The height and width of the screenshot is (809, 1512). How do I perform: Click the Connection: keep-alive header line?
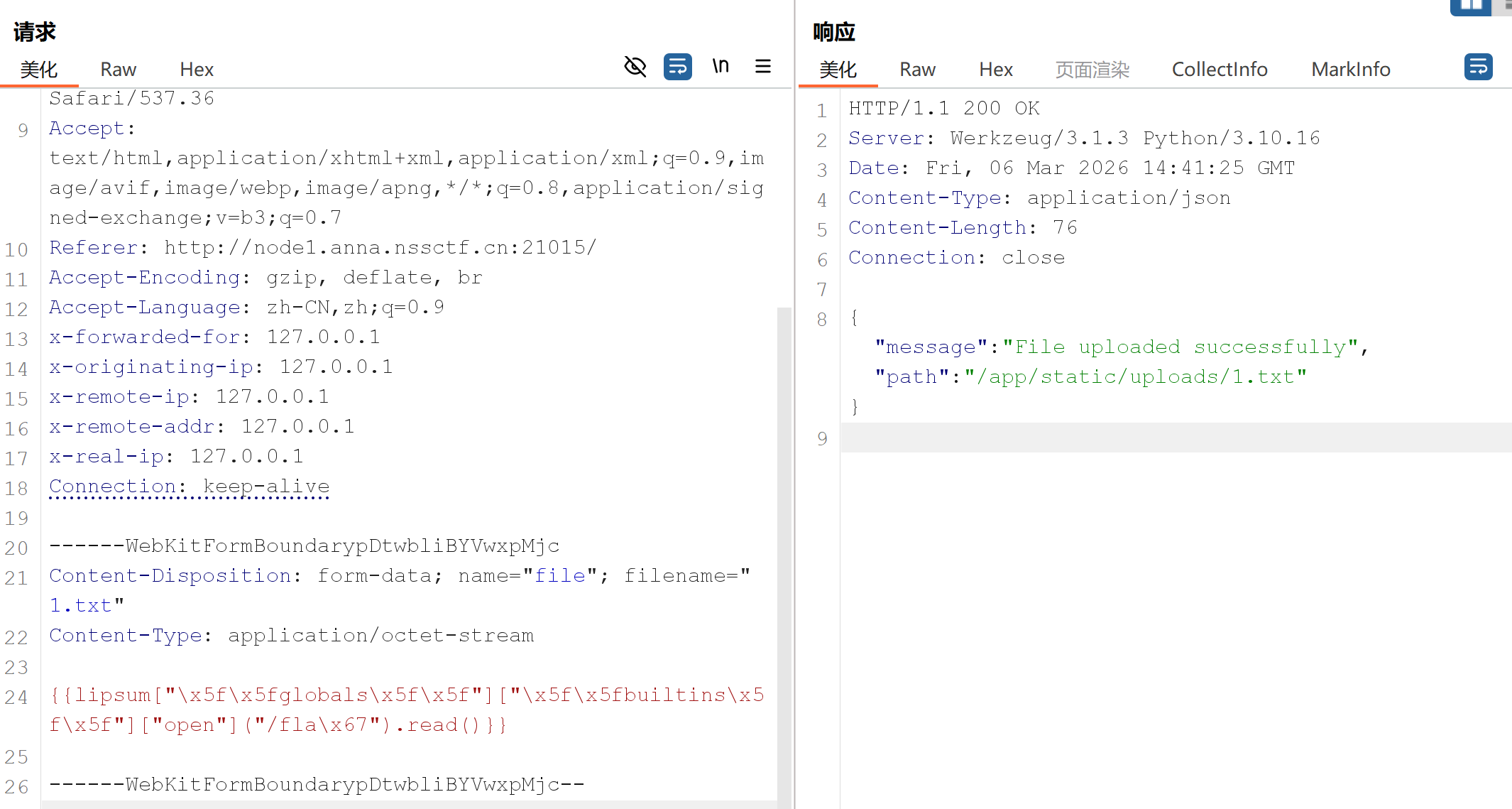[x=190, y=487]
